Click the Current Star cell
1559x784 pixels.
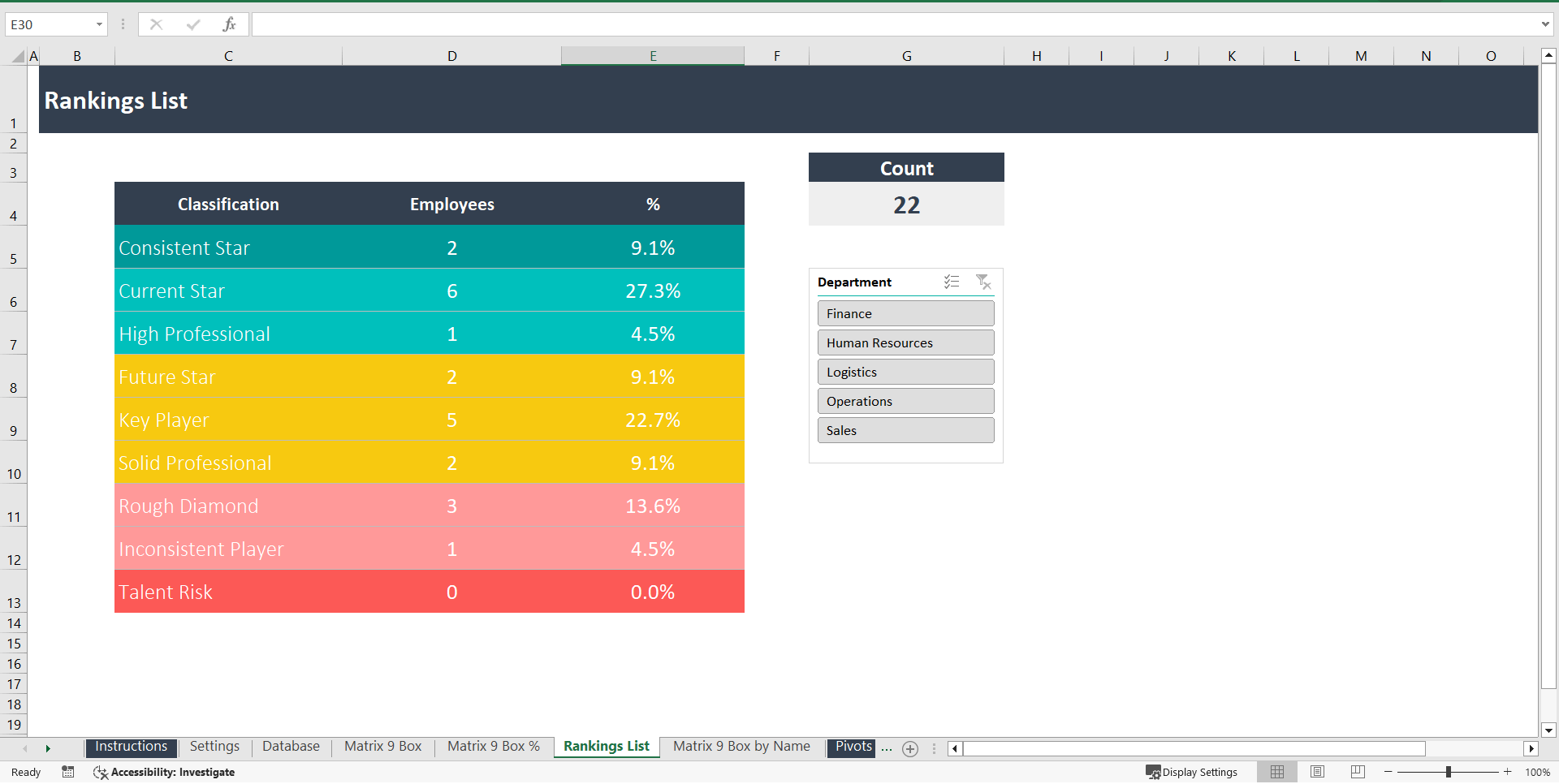(228, 291)
